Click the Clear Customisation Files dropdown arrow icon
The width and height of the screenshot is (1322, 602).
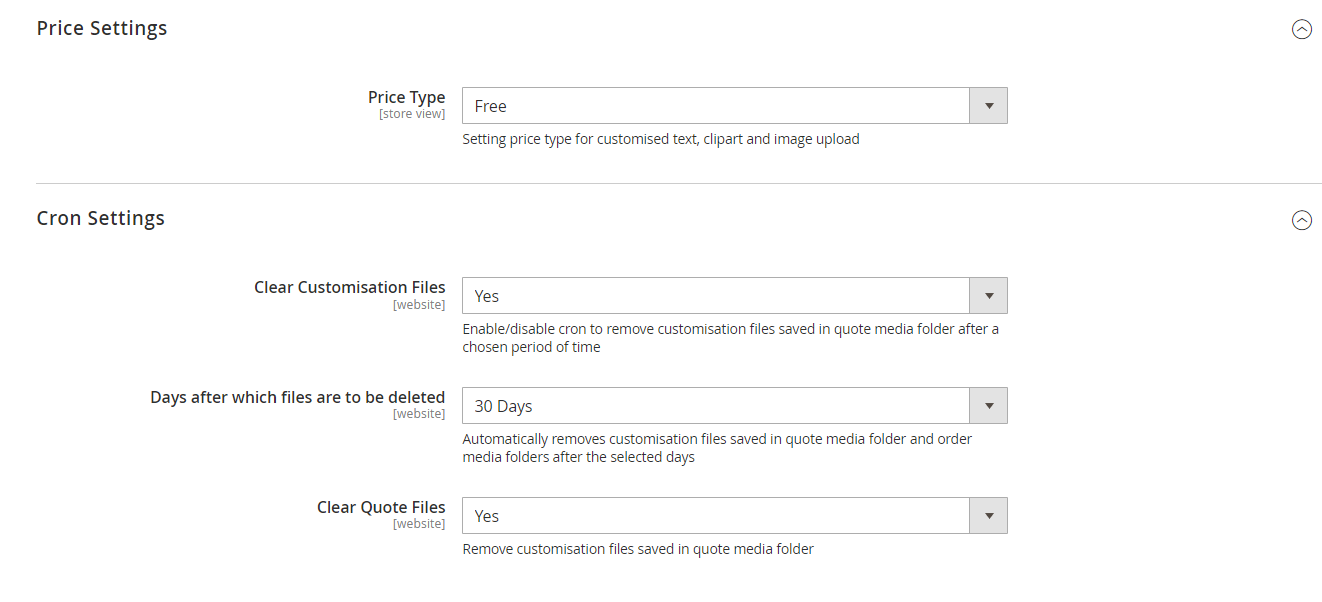tap(987, 295)
